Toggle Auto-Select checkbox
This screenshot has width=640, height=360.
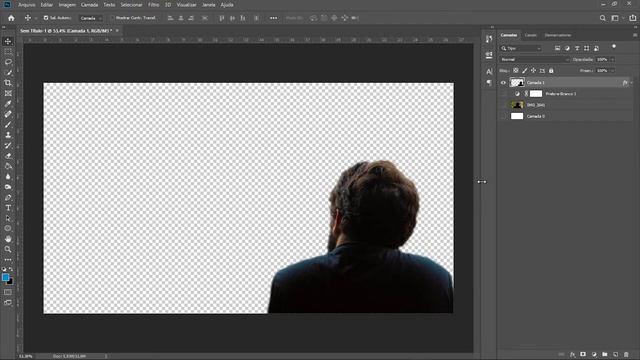46,18
